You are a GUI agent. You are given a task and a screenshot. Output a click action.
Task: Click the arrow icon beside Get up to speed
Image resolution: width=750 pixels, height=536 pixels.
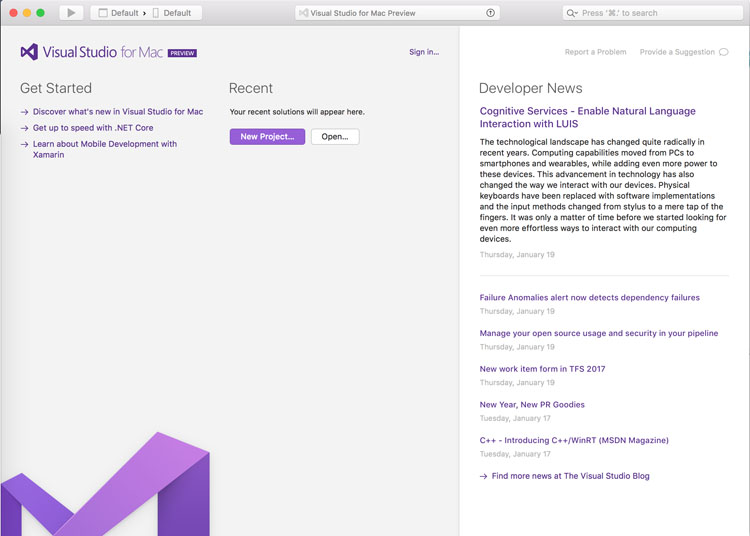(24, 128)
